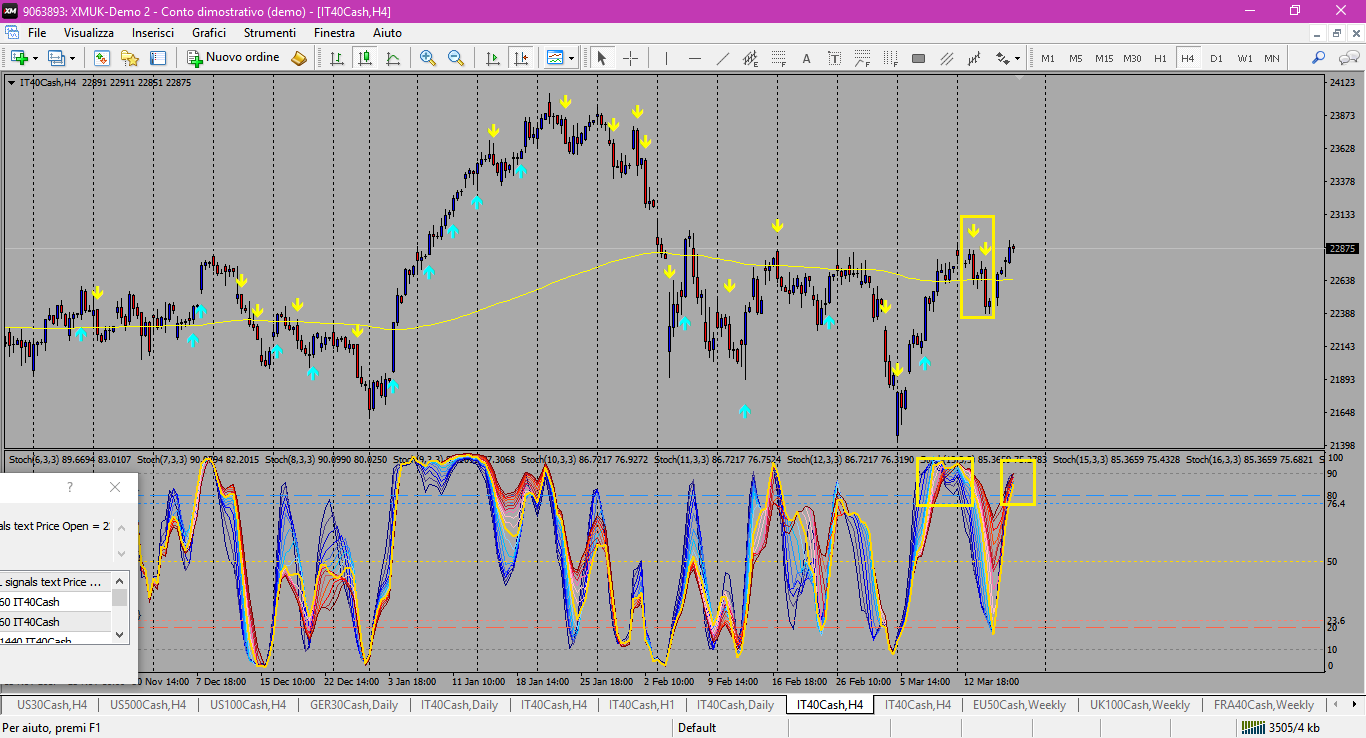Viewport: 1366px width, 738px height.
Task: Toggle the Terminal panel icon
Action: pos(158,58)
